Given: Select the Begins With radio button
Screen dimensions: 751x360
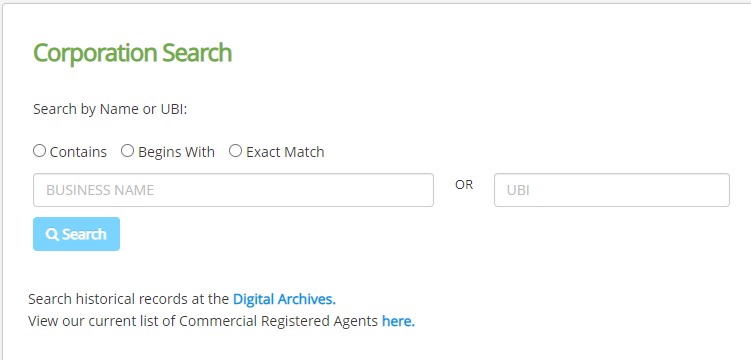Looking at the screenshot, I should click(x=127, y=151).
